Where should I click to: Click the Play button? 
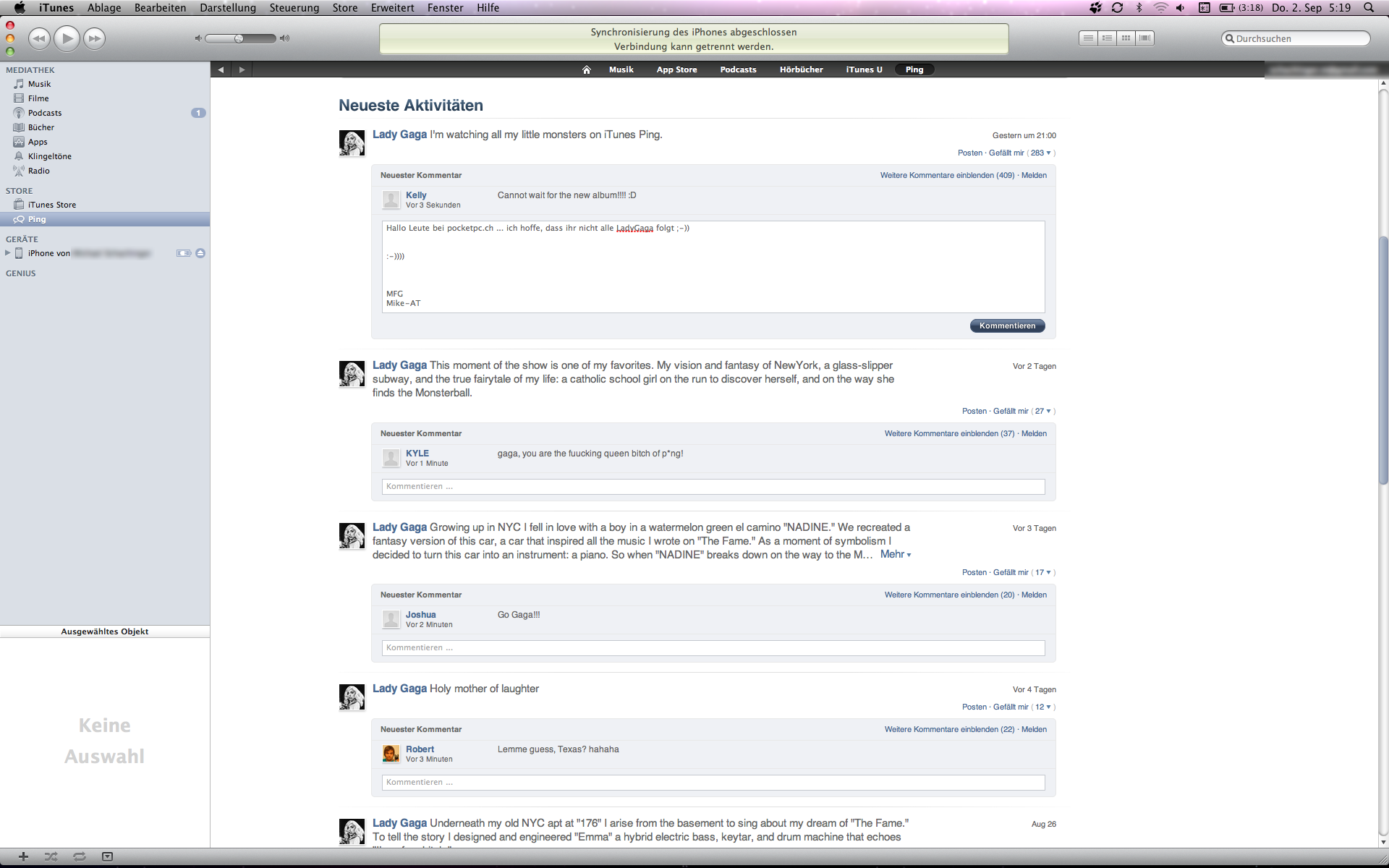[x=67, y=38]
